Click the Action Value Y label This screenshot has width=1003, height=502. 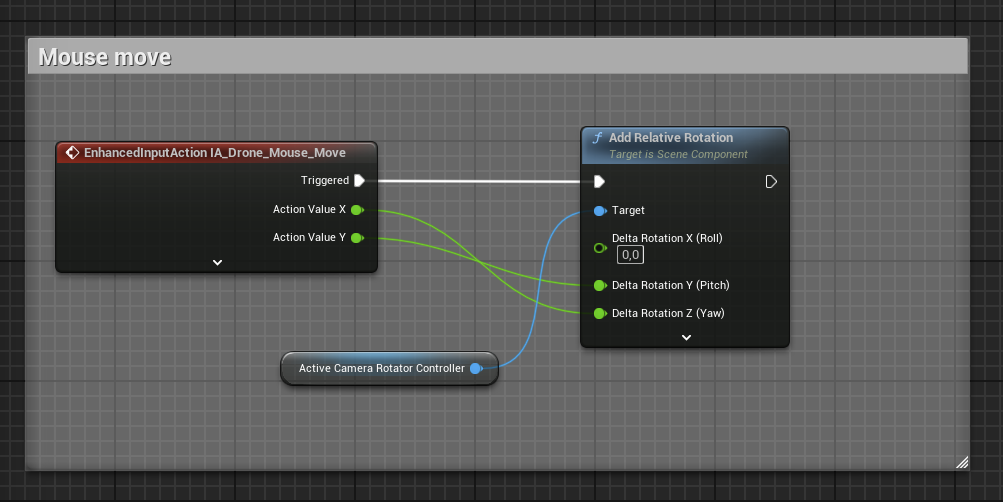click(309, 237)
